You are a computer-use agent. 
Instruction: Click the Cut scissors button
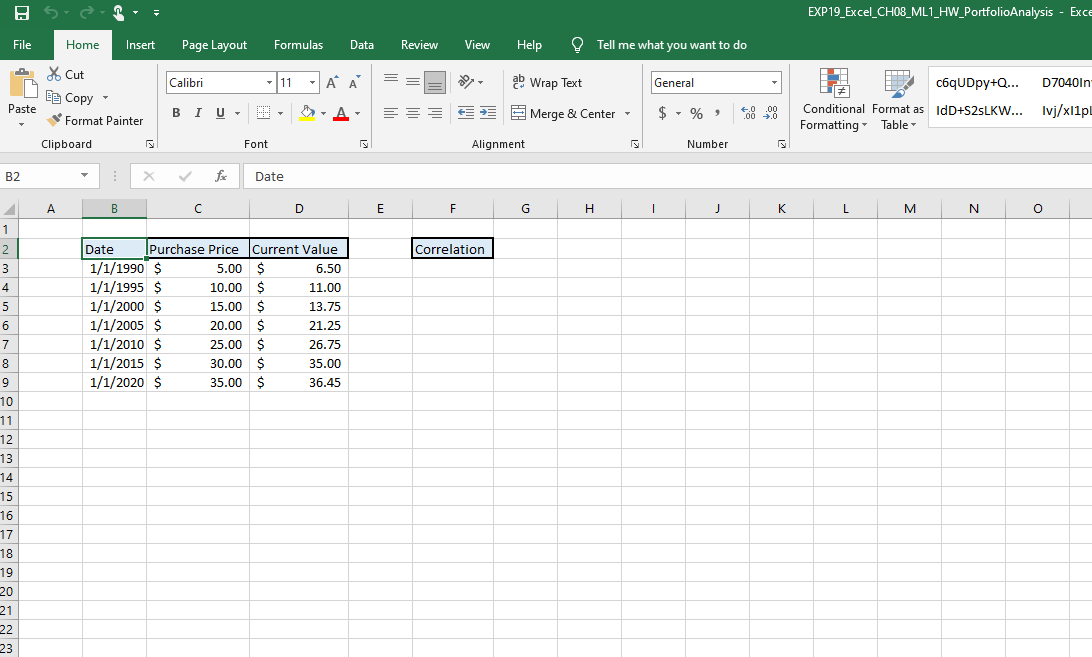pyautogui.click(x=65, y=75)
